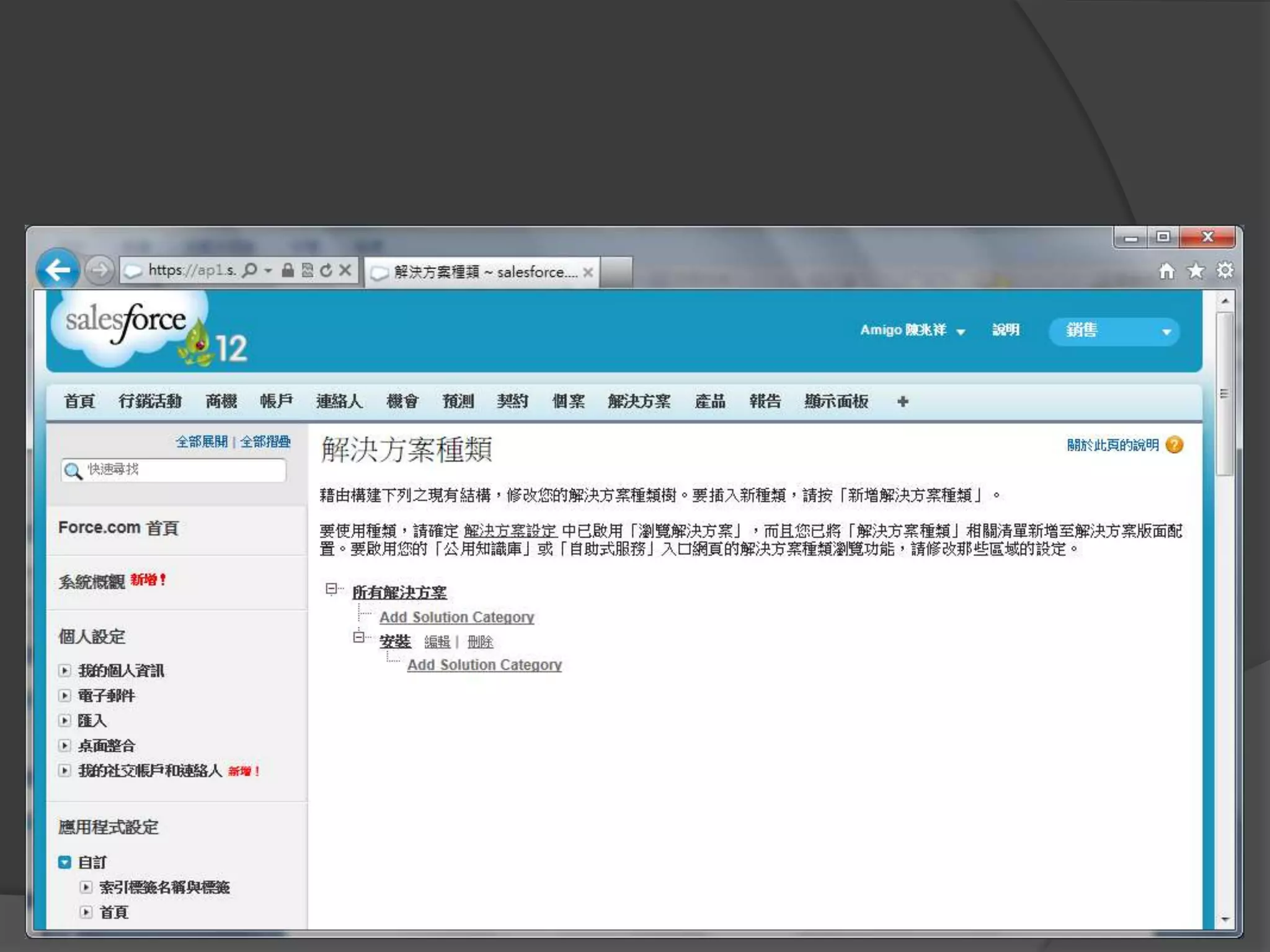Screen dimensions: 1270x952
Task: Click the refresh icon in address bar
Action: pyautogui.click(x=326, y=270)
